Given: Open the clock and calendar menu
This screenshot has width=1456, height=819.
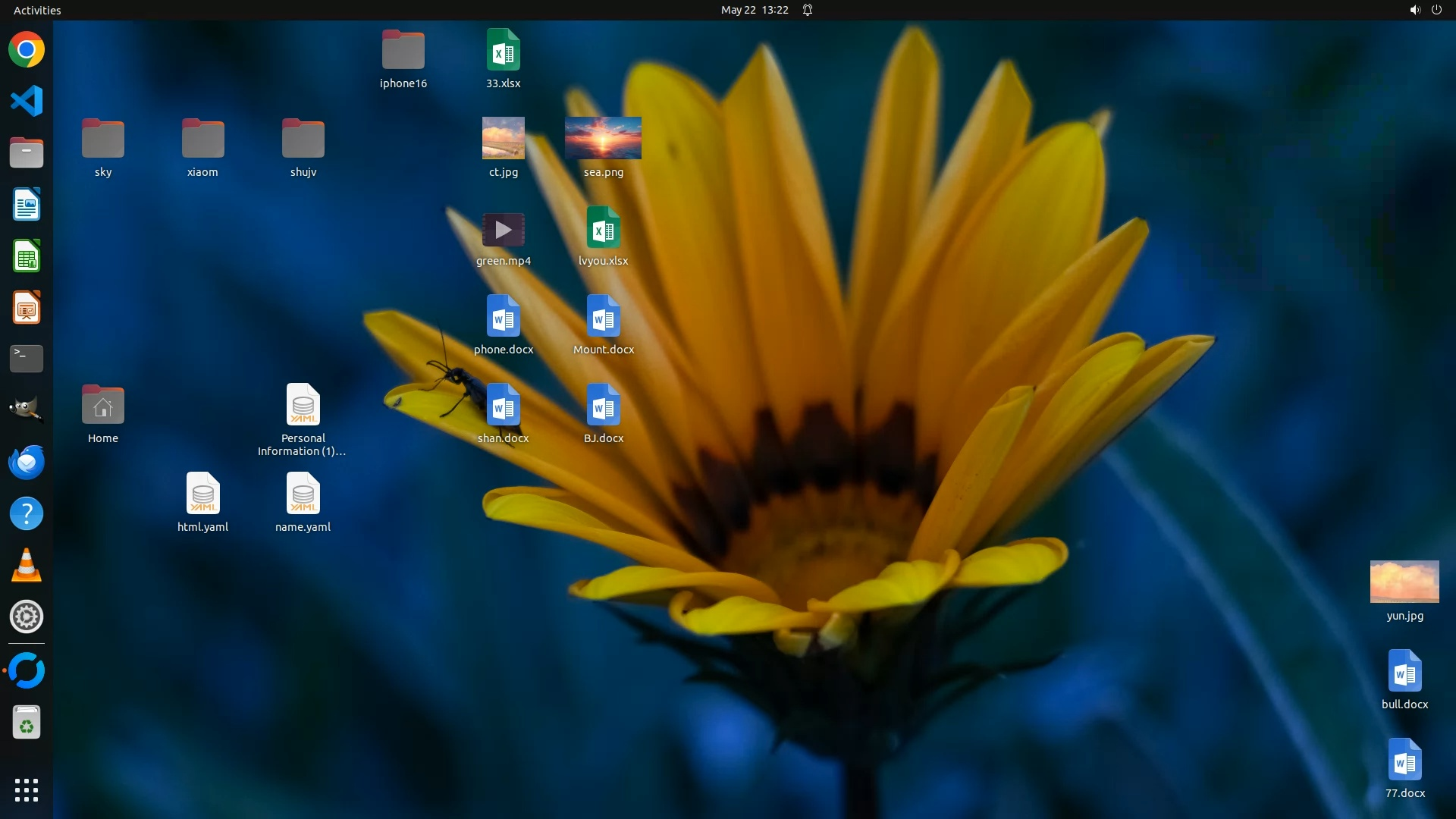Looking at the screenshot, I should pyautogui.click(x=754, y=10).
